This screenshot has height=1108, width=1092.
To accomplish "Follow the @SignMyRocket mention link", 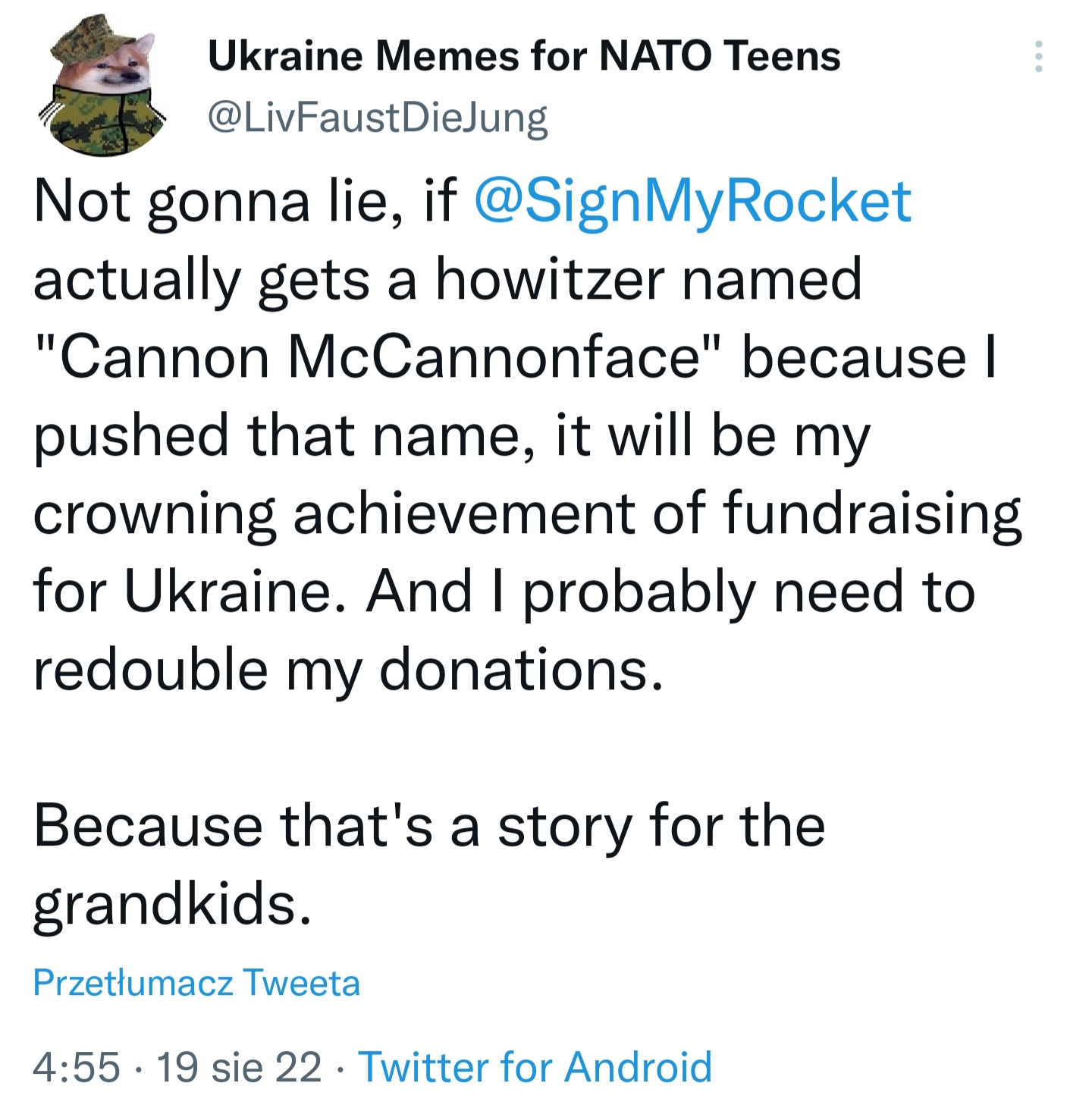I will click(692, 202).
